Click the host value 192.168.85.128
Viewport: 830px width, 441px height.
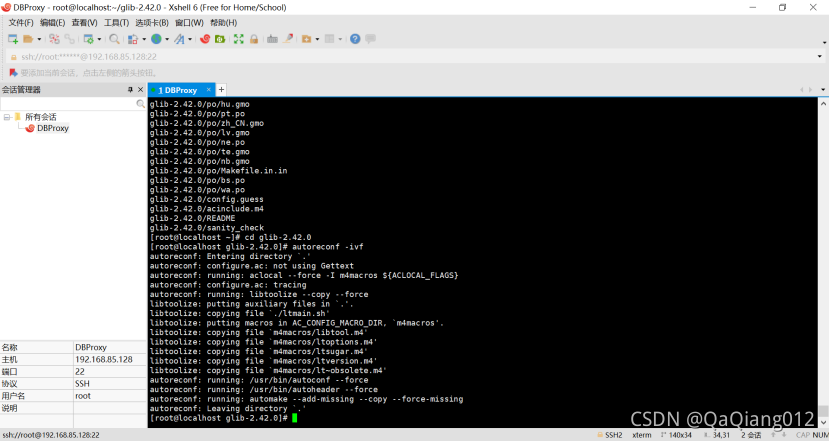[x=104, y=359]
